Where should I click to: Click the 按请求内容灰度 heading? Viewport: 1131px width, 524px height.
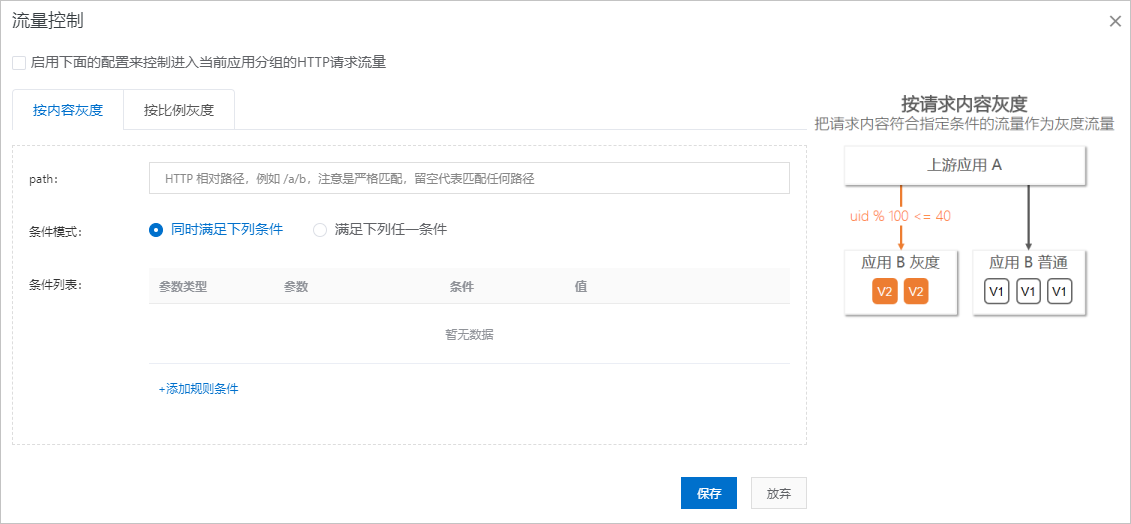[964, 103]
